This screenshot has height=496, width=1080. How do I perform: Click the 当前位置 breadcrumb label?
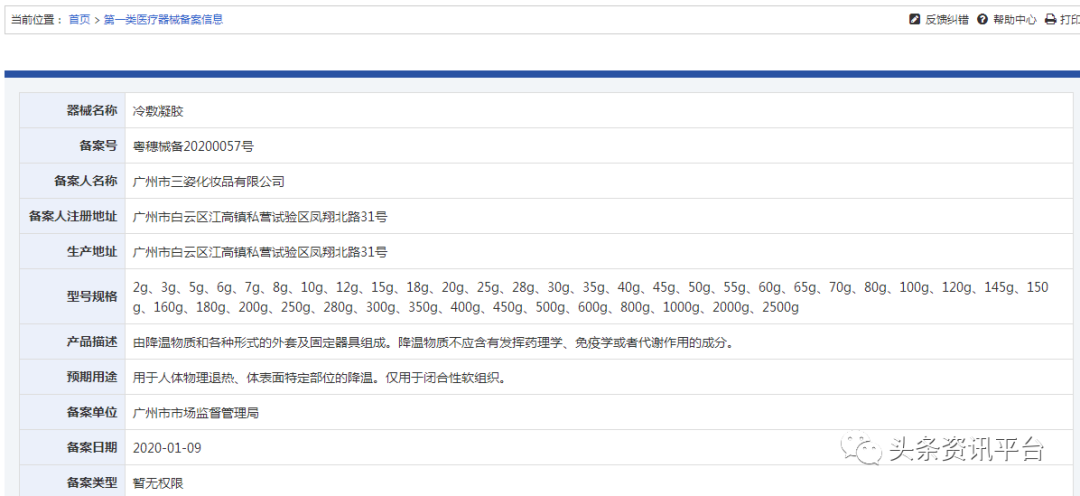point(37,19)
